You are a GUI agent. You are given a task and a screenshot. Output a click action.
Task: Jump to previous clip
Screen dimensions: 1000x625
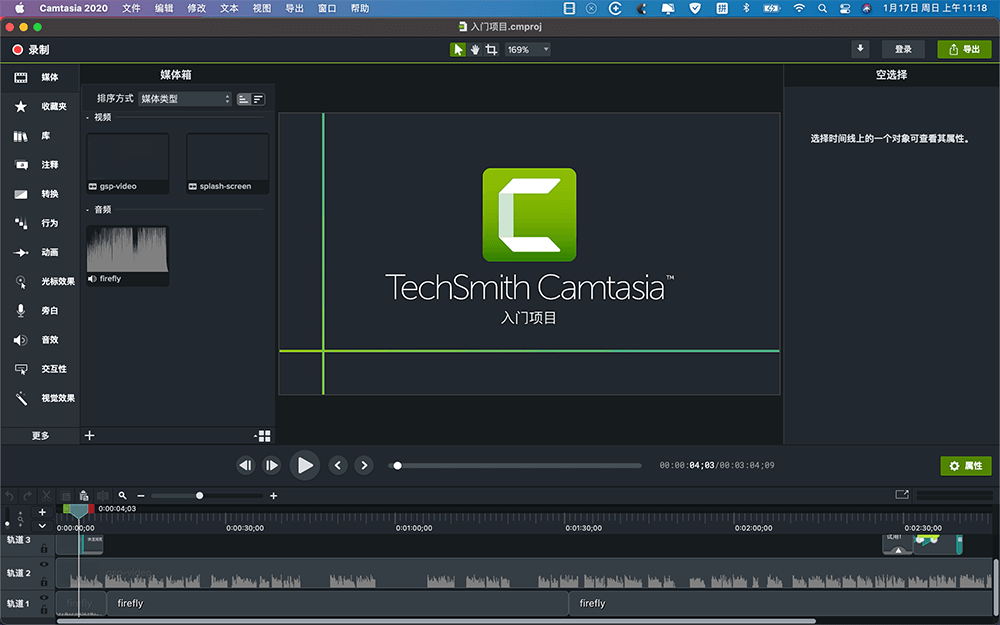coord(338,466)
